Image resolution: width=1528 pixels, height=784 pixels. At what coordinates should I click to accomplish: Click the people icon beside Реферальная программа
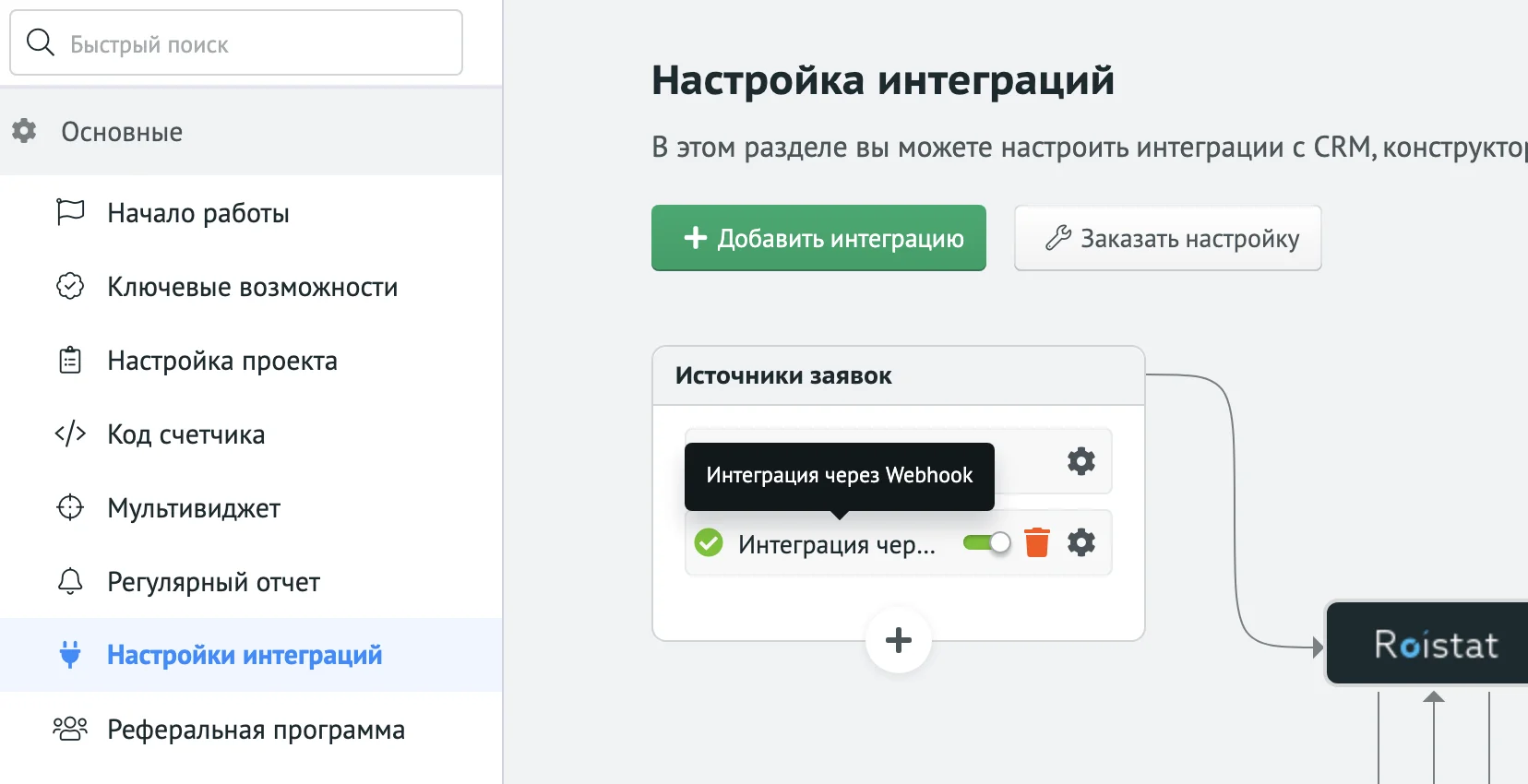click(70, 729)
